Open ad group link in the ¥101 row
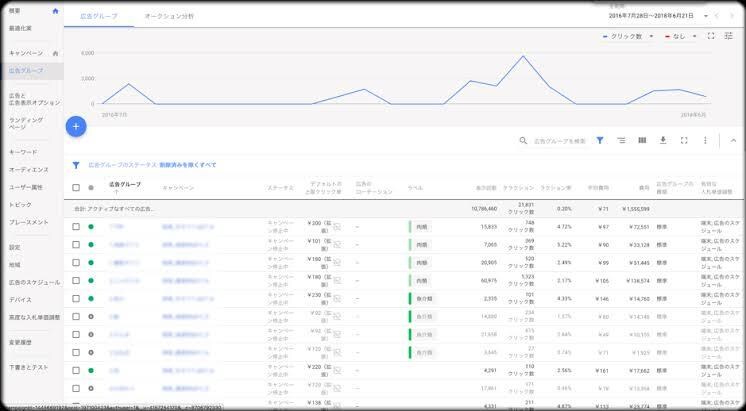This screenshot has width=746, height=411. [x=124, y=245]
